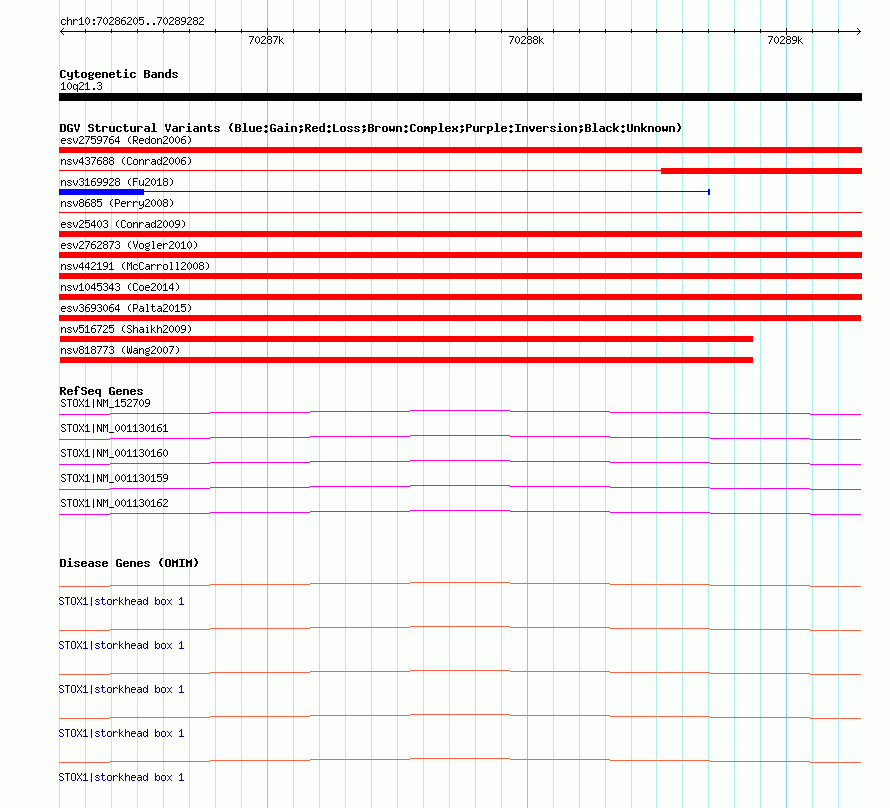This screenshot has width=890, height=808.
Task: Click the red bar for nsv1045343
Action: pos(460,297)
